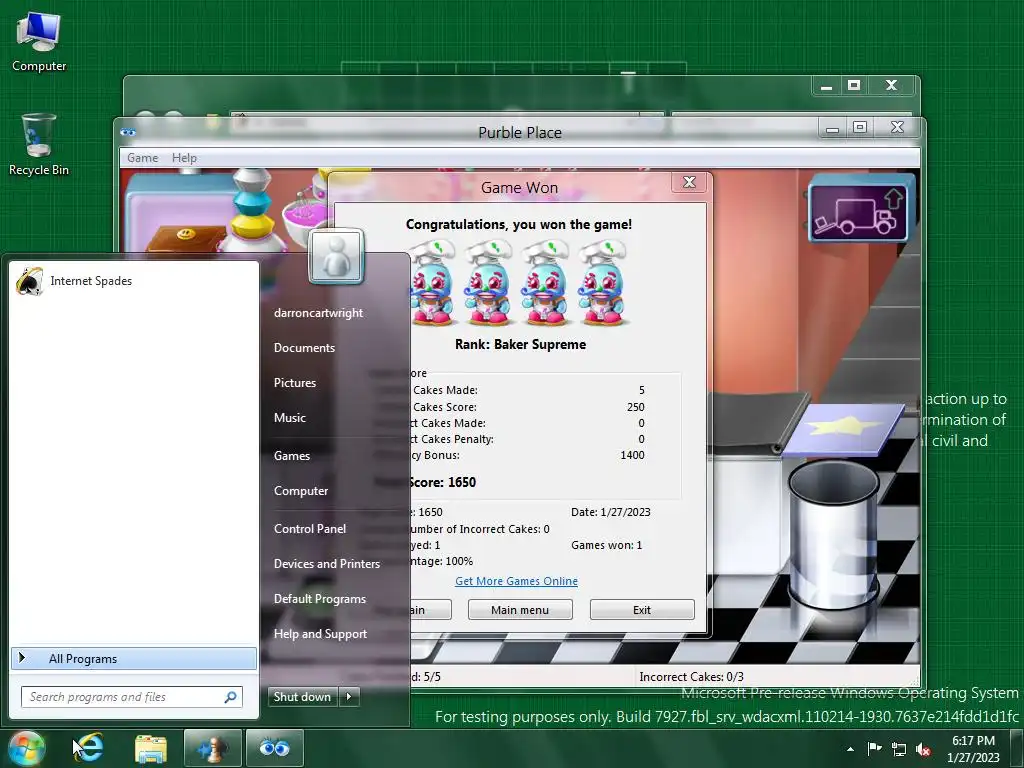Click the Internet Spades program icon
The image size is (1024, 768).
coord(29,281)
